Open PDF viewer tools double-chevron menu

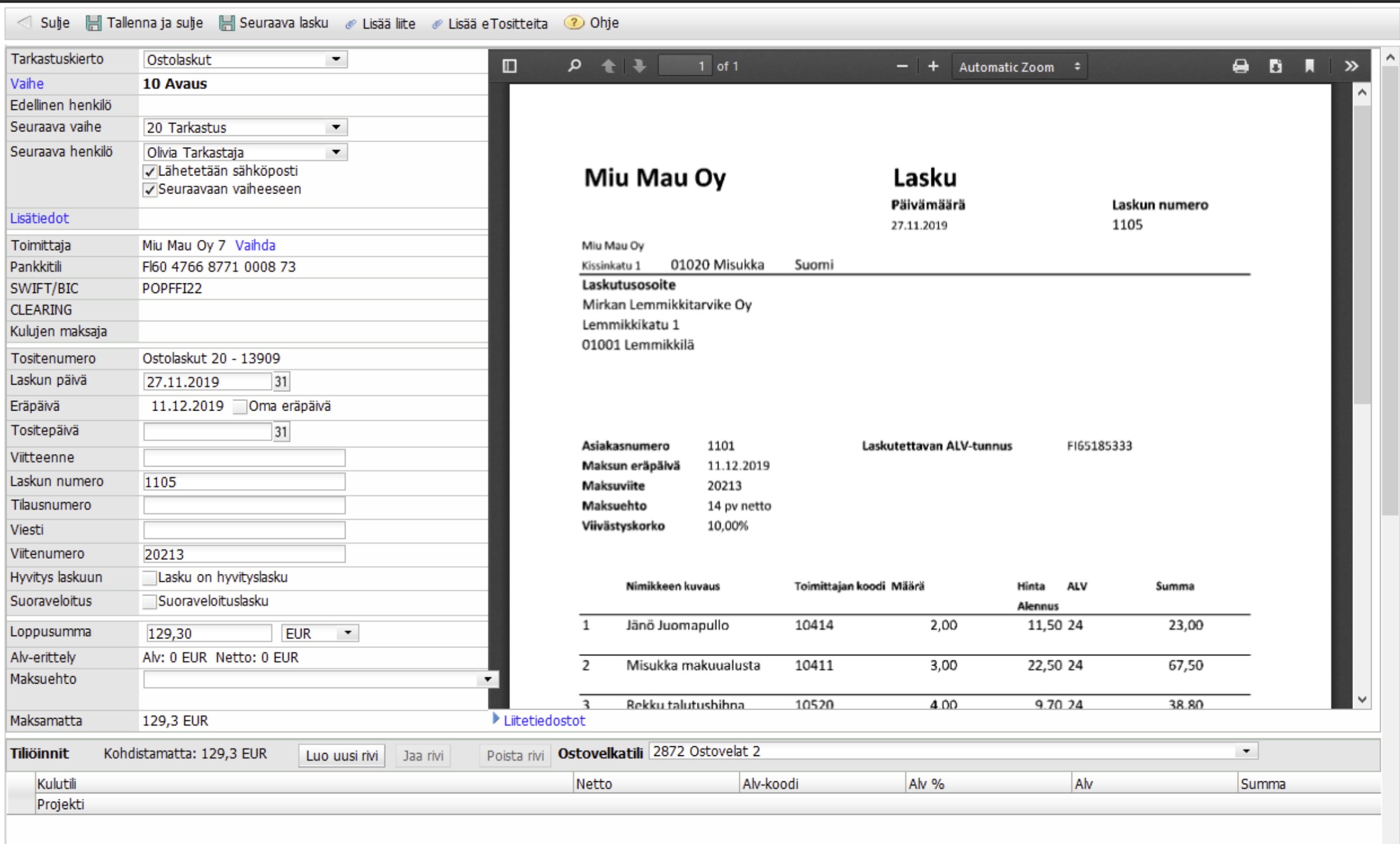coord(1351,66)
